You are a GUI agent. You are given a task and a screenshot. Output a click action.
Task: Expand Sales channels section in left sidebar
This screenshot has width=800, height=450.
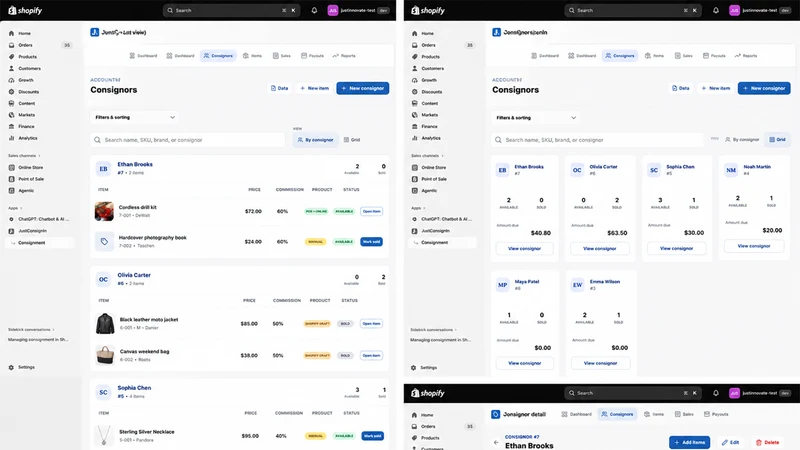pos(24,156)
